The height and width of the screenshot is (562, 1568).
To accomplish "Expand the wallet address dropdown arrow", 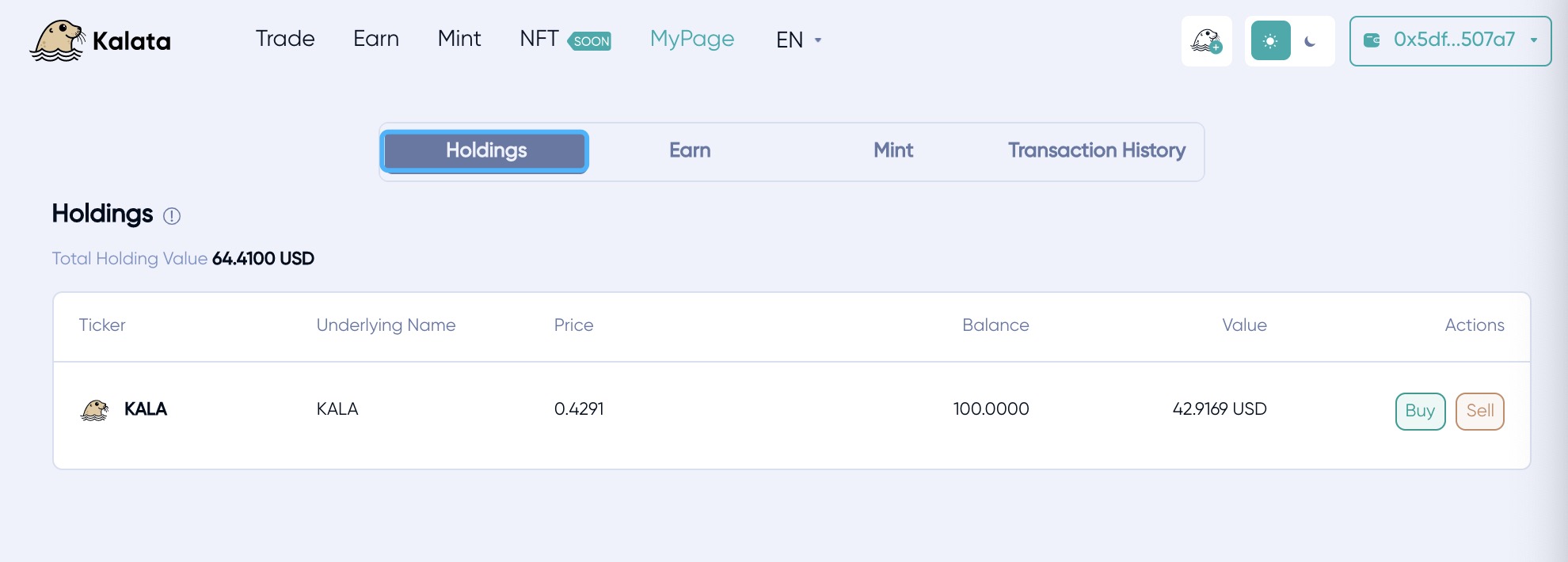I will point(1534,40).
